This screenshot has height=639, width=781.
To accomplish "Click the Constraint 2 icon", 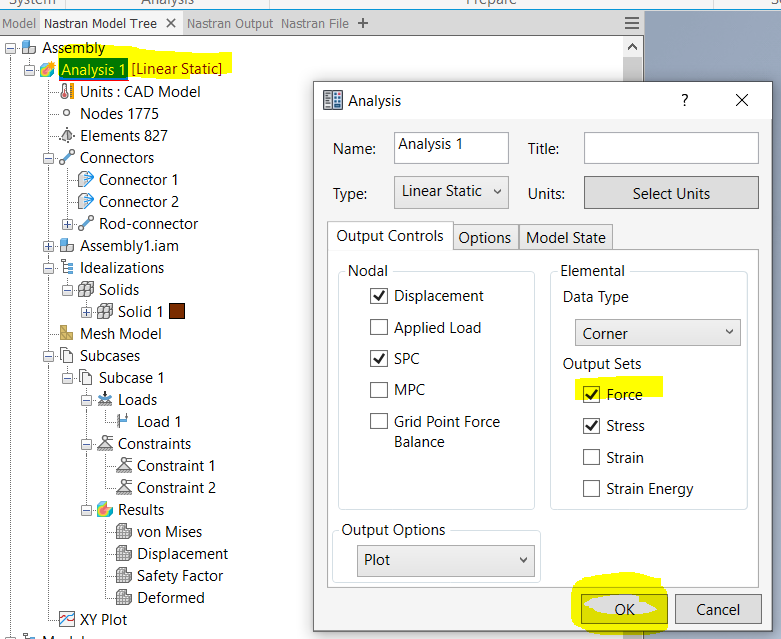I will coord(124,487).
